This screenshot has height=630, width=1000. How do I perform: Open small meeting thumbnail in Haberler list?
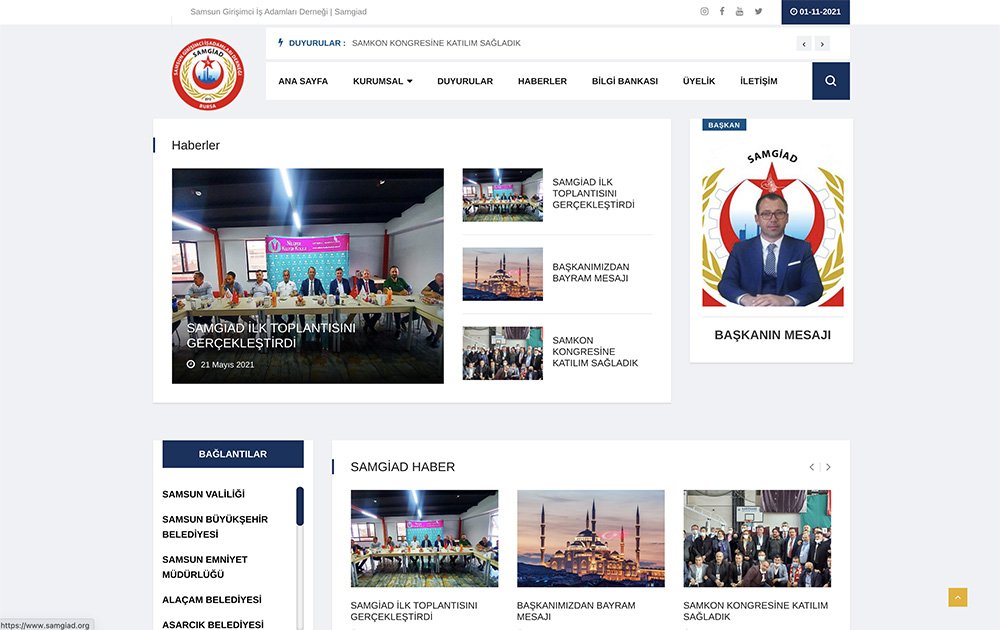[x=503, y=194]
